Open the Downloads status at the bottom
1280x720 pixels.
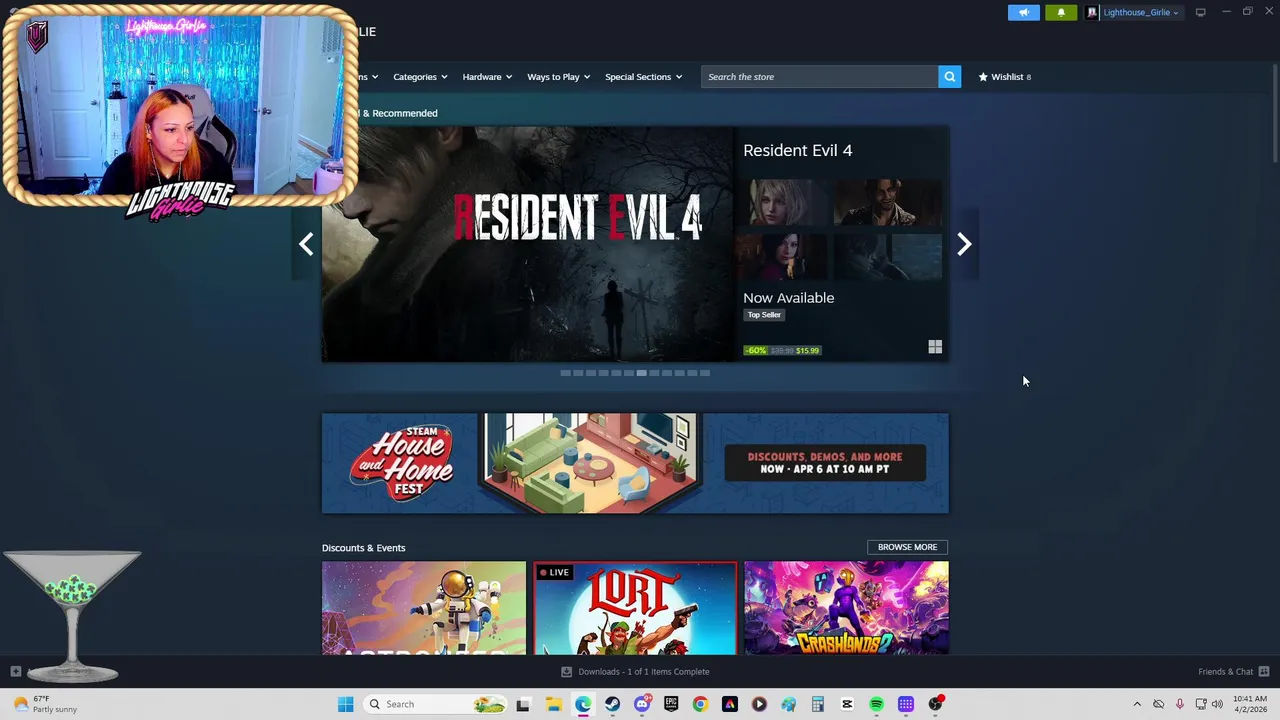click(x=643, y=672)
